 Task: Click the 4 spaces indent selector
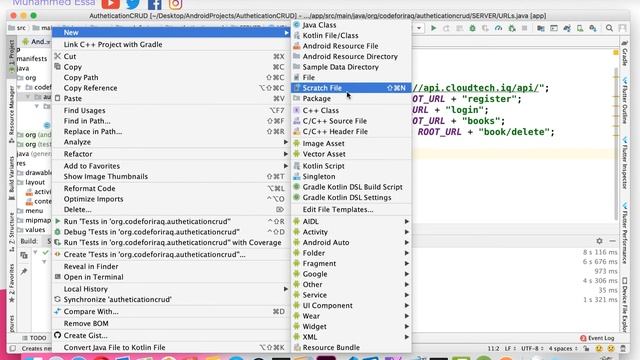pyautogui.click(x=563, y=348)
